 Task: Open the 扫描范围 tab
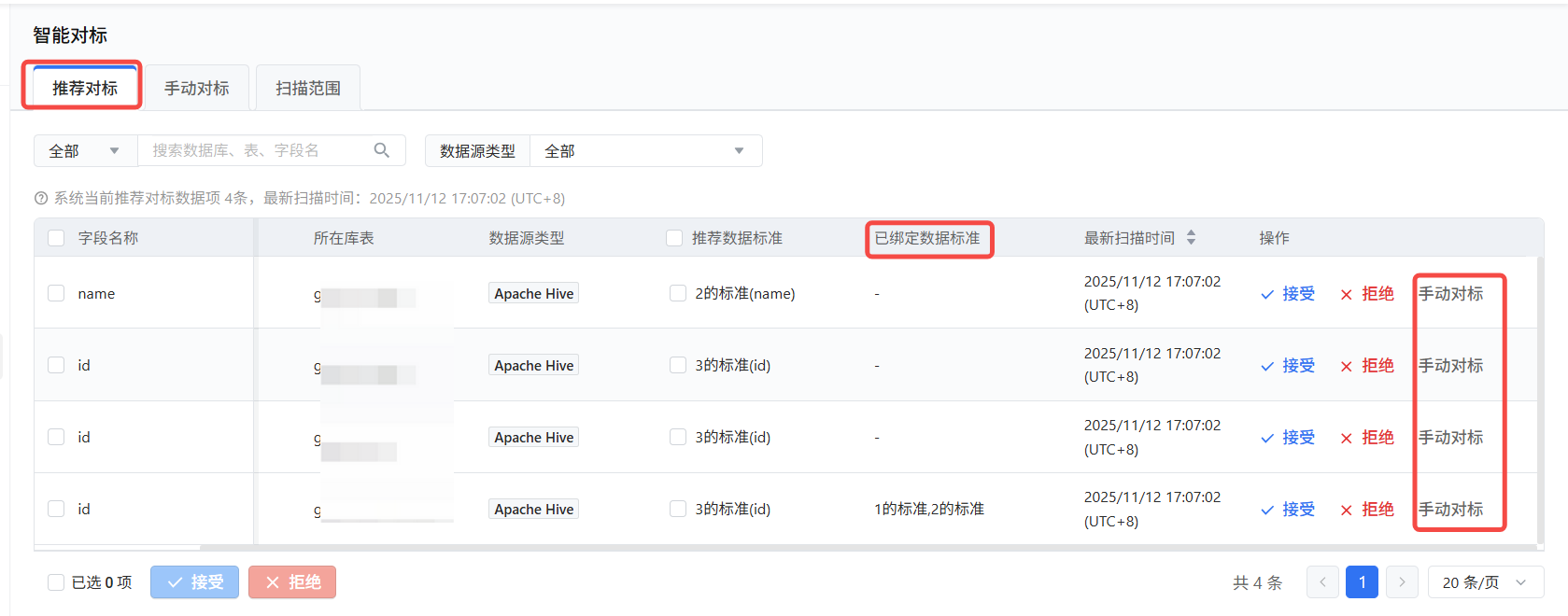308,89
